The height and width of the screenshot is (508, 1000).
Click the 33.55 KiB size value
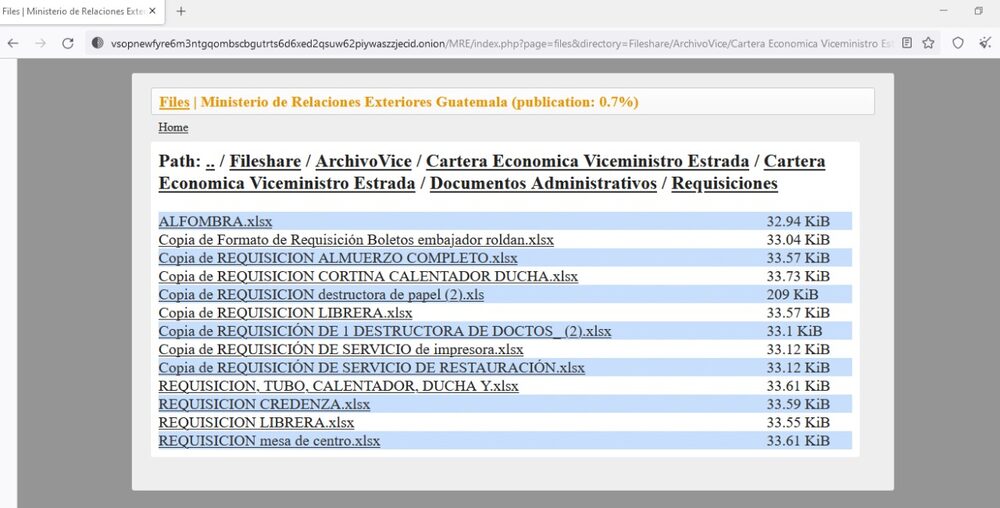798,423
